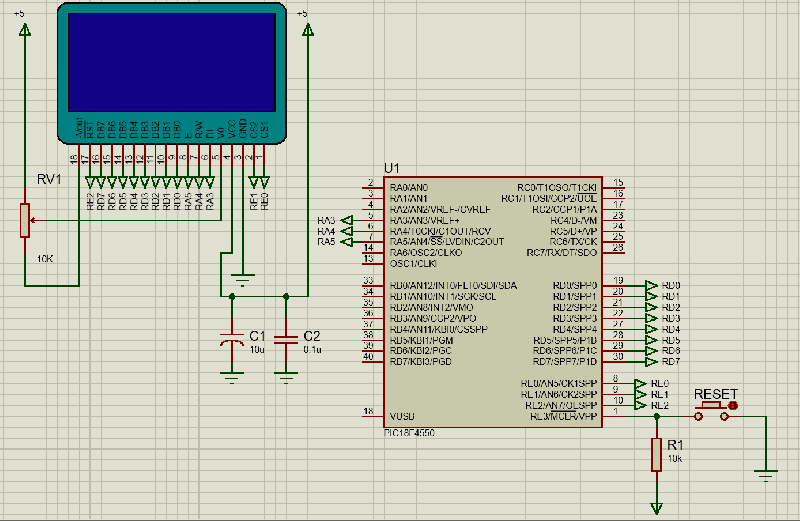Select the ground symbol beside RESET button
Image resolution: width=800 pixels, height=521 pixels.
pos(766,476)
